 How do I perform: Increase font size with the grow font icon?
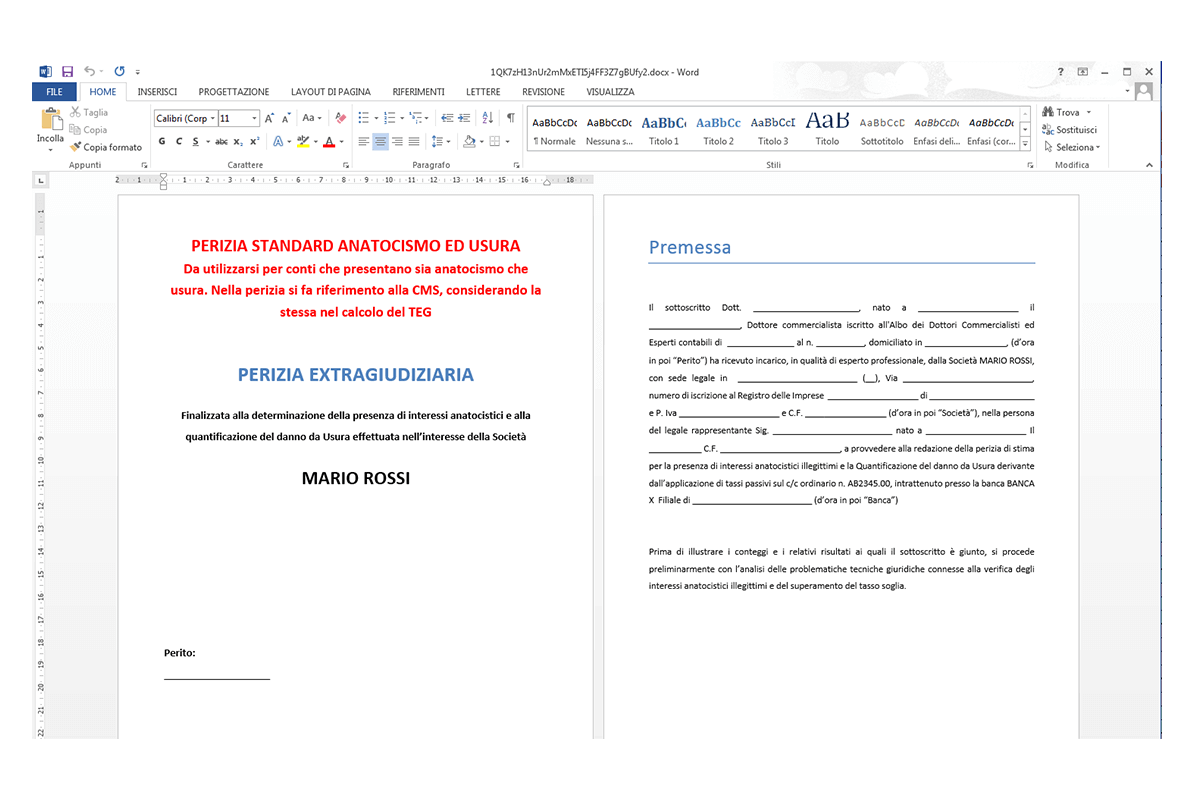(x=269, y=118)
